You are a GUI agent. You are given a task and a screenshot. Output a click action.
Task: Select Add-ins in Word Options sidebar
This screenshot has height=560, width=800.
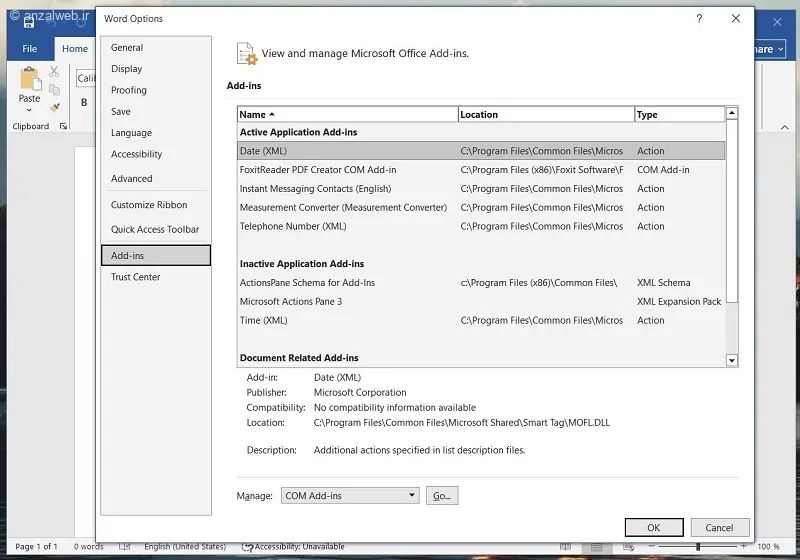click(x=156, y=256)
